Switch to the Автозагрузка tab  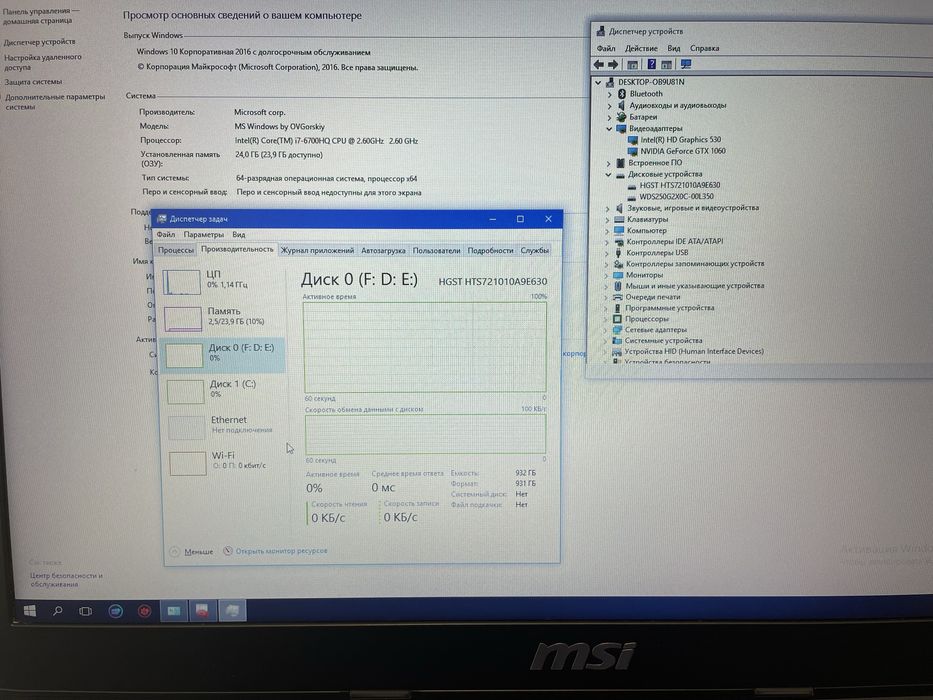pyautogui.click(x=383, y=251)
